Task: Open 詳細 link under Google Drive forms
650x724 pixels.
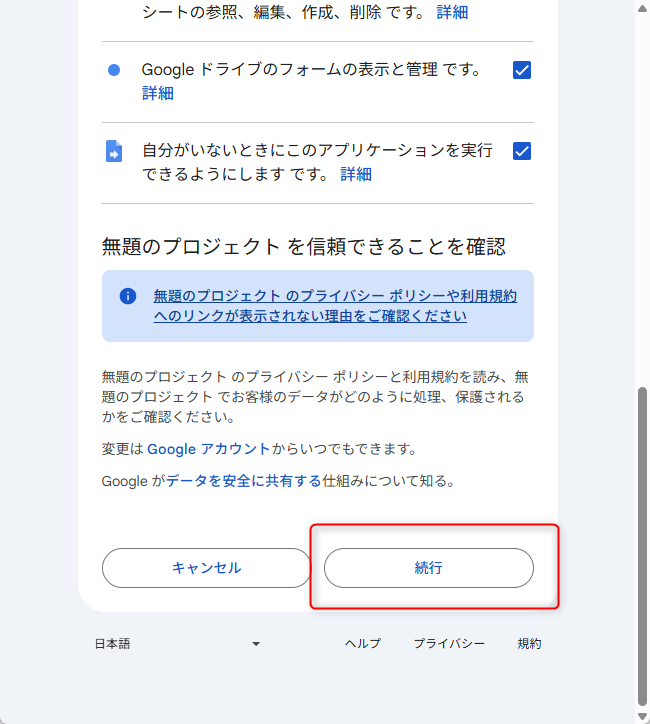Action: pyautogui.click(x=157, y=93)
